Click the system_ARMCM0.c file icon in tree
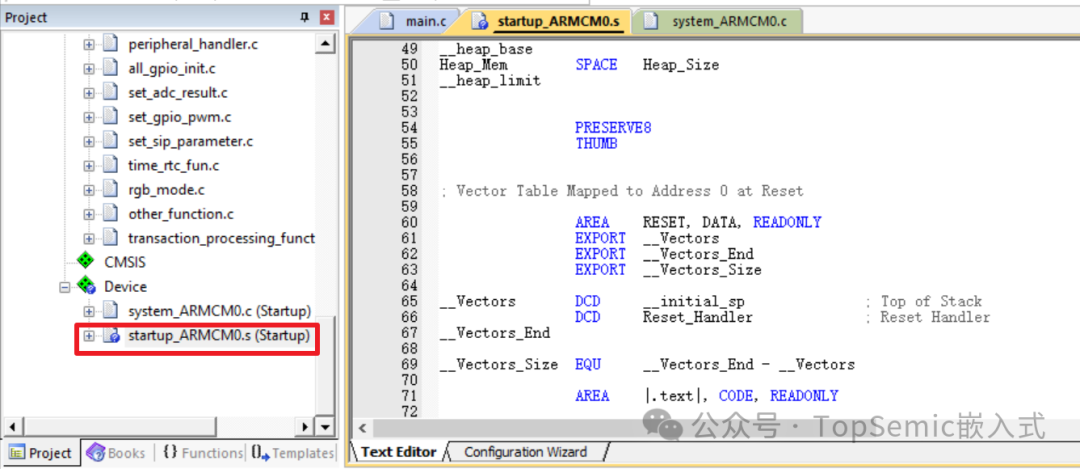 [110, 311]
